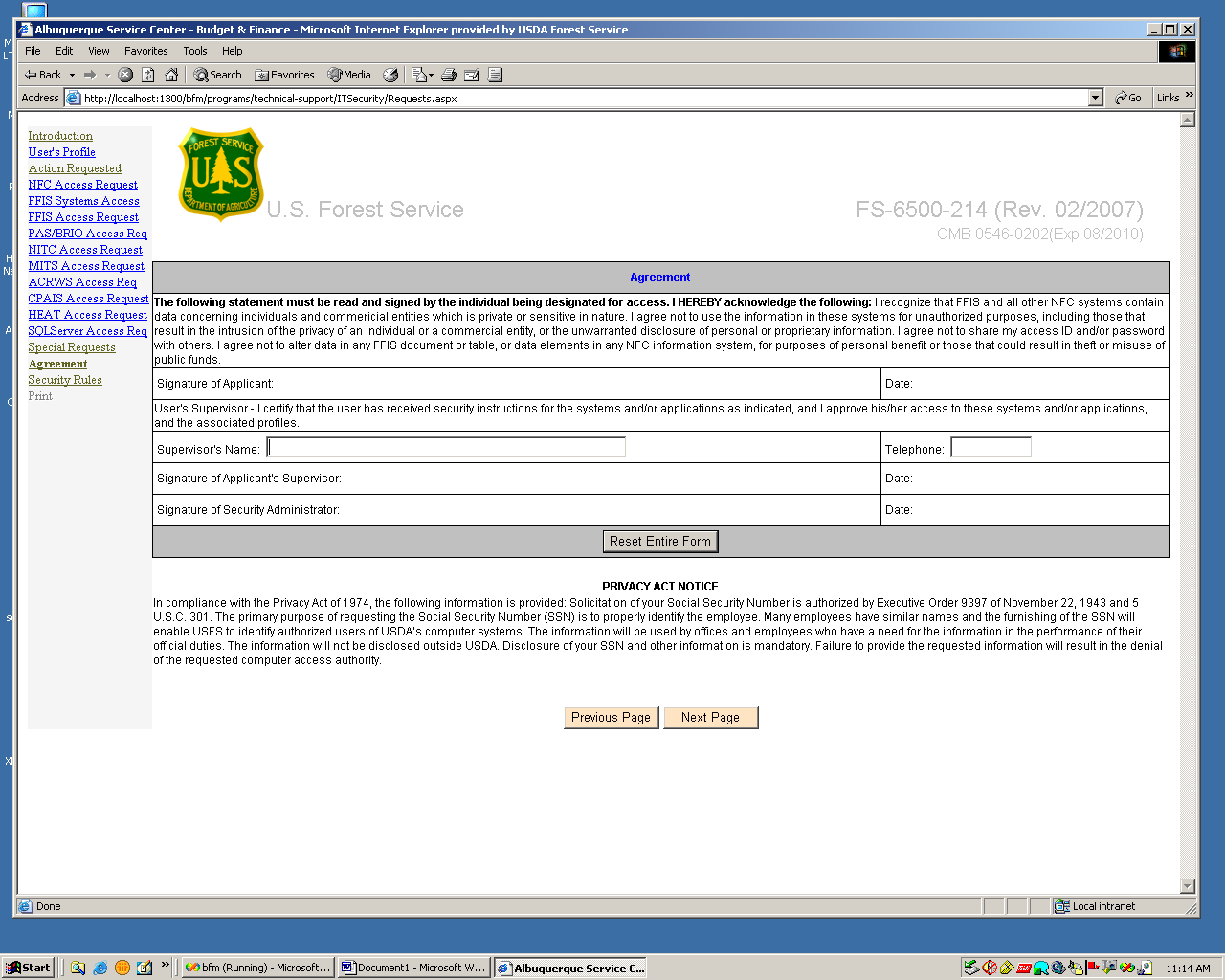This screenshot has height=980, width=1225.
Task: Click the 11:14 AM system clock
Action: click(1188, 969)
